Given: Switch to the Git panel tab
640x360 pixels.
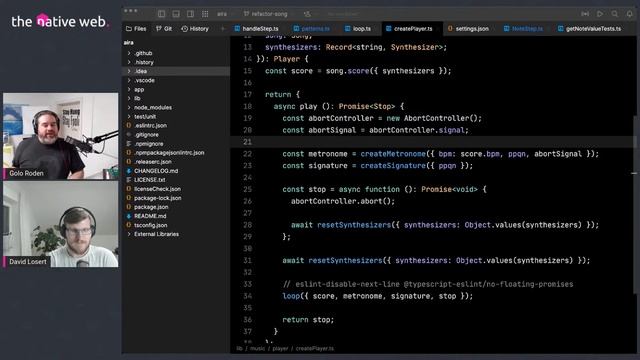Looking at the screenshot, I should 164,29.
